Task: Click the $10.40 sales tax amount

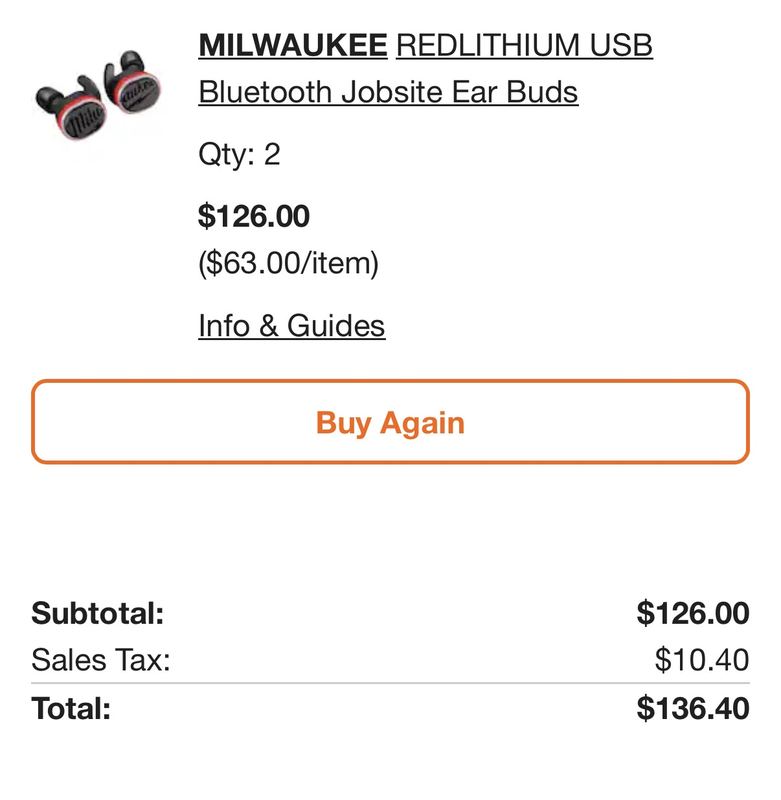Action: pyautogui.click(x=702, y=660)
